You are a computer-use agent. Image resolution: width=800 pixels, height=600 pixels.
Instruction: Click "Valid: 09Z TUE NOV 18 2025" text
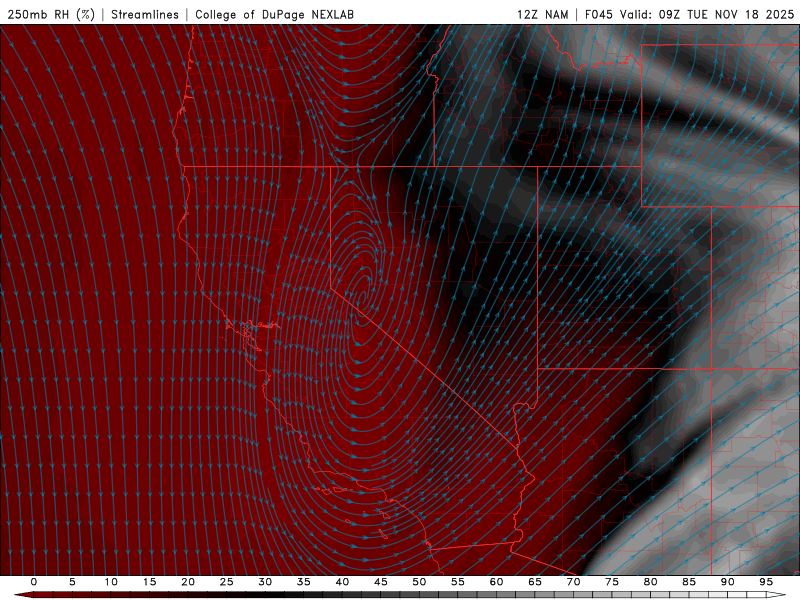coord(707,14)
